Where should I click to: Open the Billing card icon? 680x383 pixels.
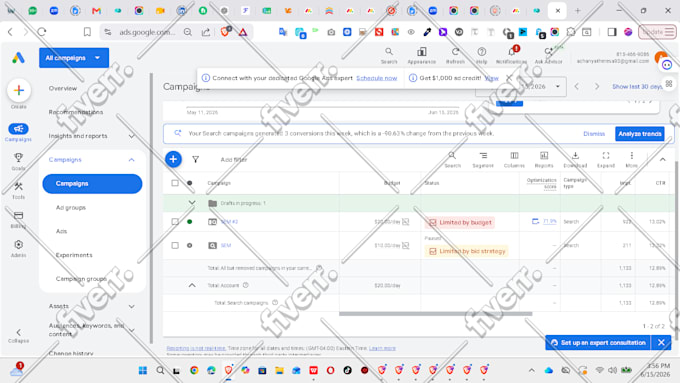click(x=18, y=216)
